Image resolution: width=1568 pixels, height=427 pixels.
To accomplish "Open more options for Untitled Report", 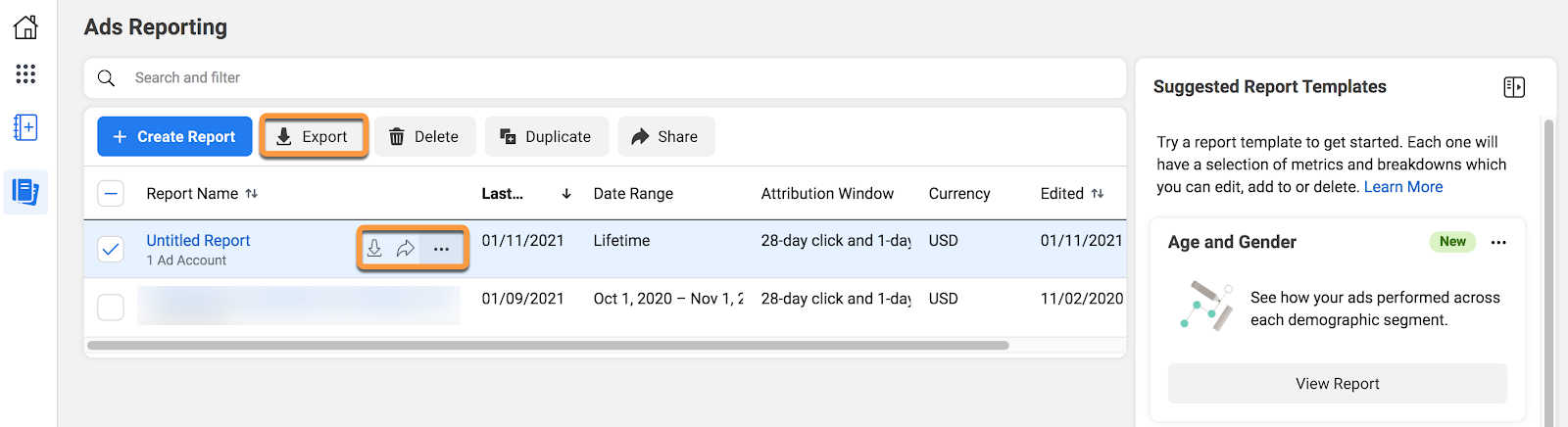I will pyautogui.click(x=442, y=249).
